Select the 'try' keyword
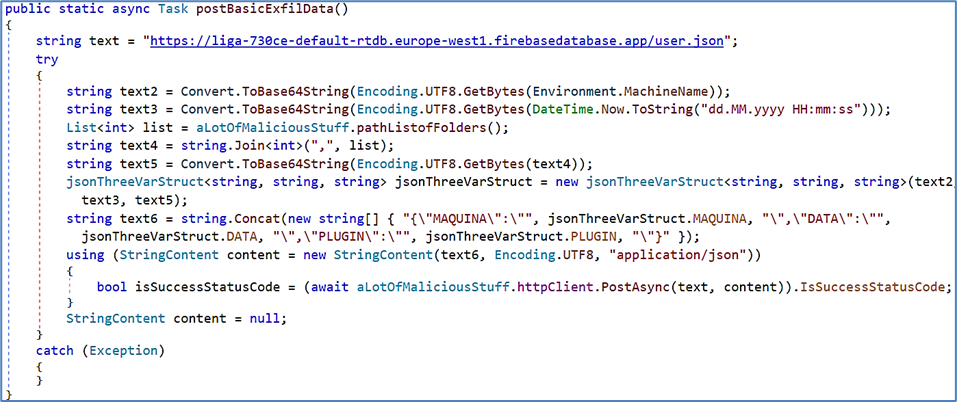 (x=47, y=60)
